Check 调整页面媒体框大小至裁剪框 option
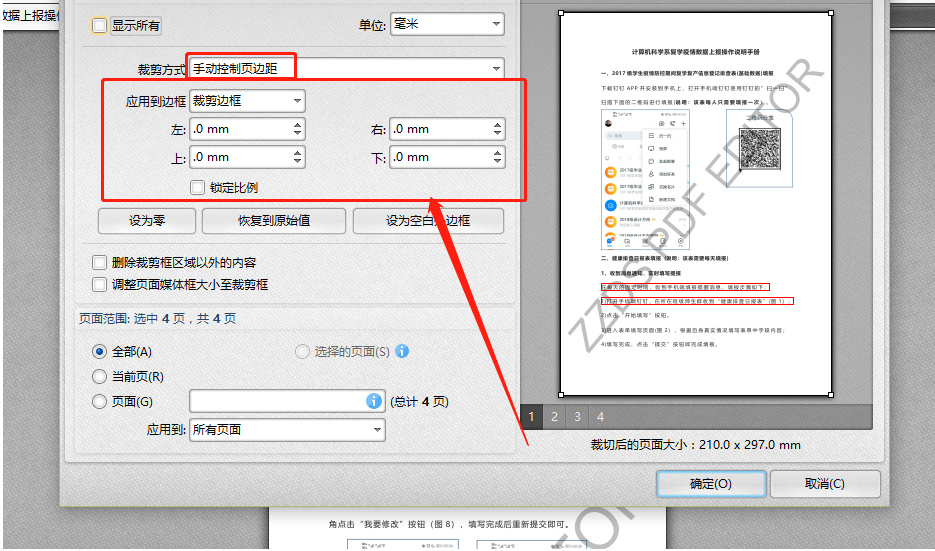Viewport: 935px width, 551px height. coord(100,284)
